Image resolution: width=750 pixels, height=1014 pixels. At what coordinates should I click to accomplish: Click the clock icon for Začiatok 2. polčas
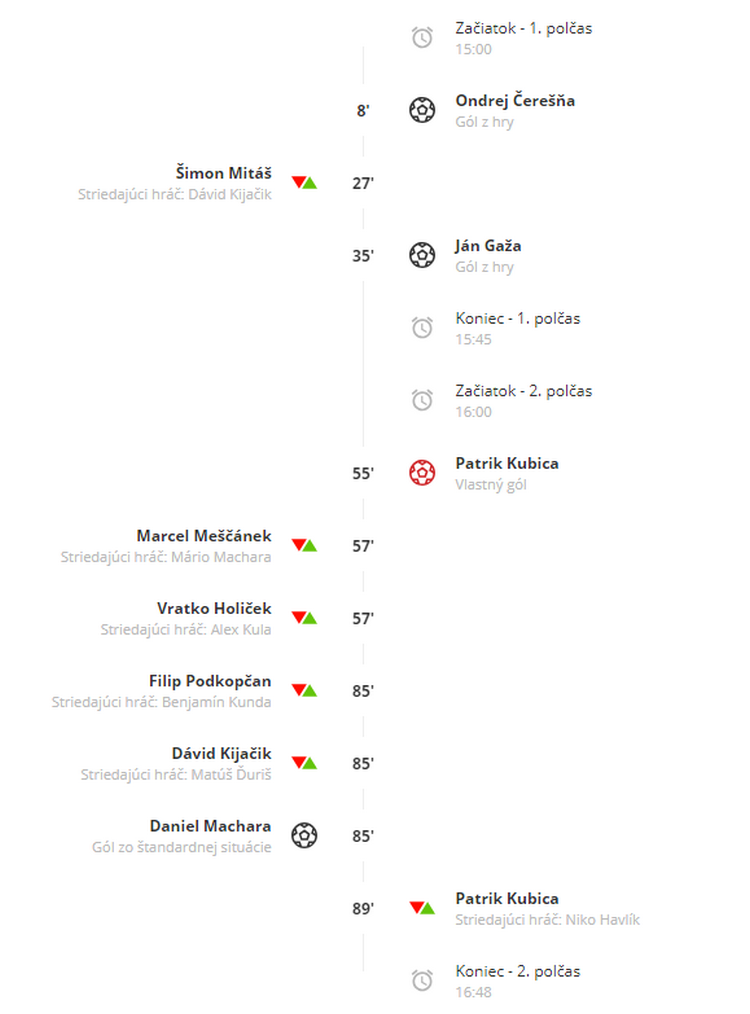(x=422, y=400)
